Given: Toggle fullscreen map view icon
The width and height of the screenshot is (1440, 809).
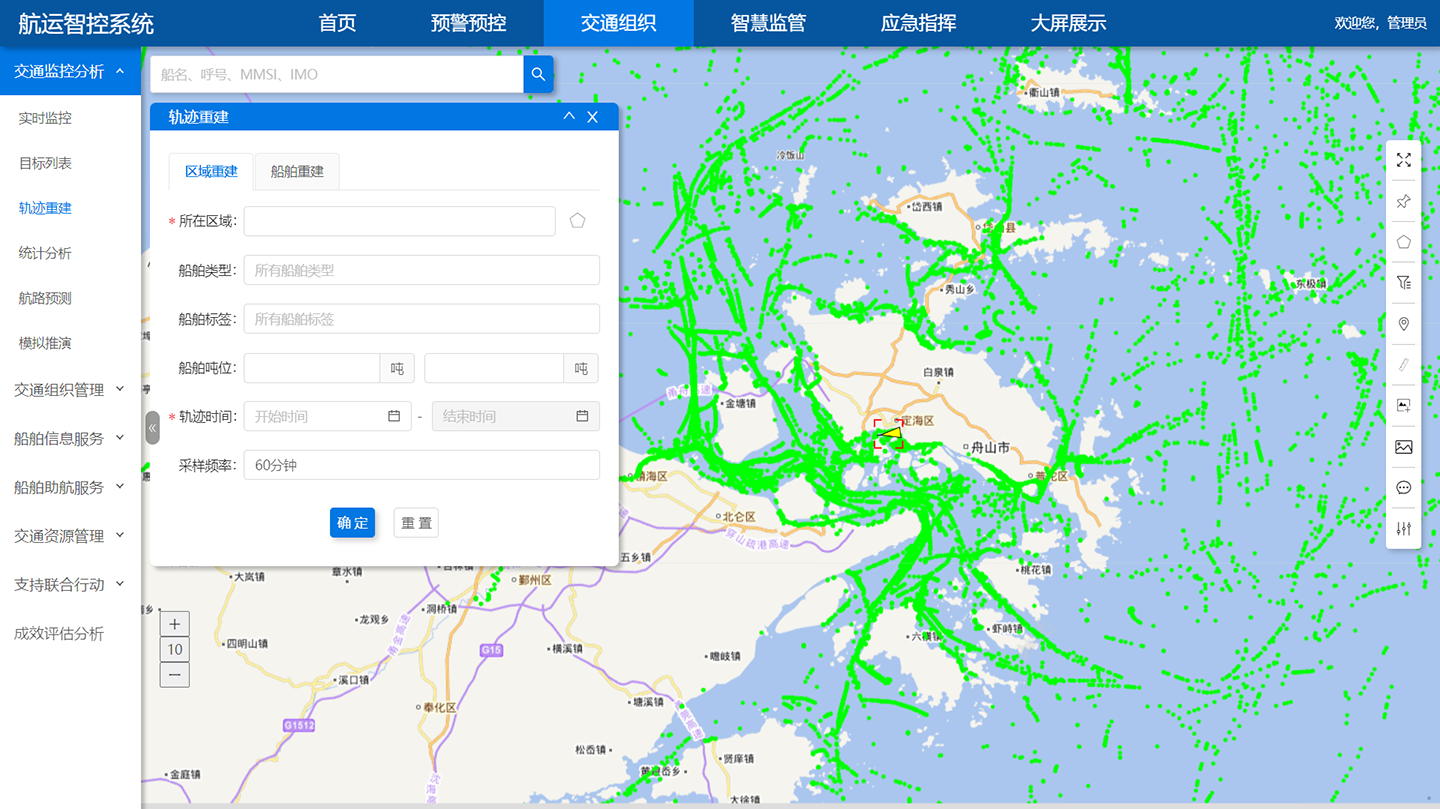Looking at the screenshot, I should (x=1404, y=160).
